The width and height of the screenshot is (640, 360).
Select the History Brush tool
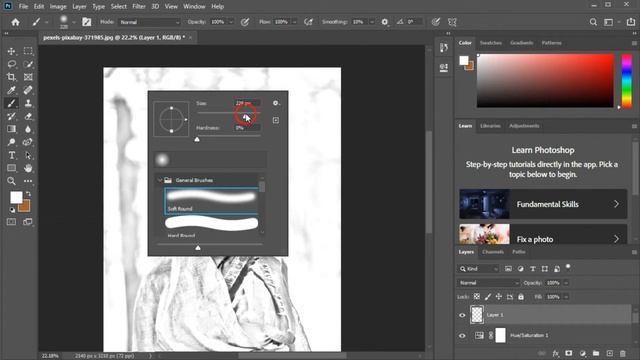coord(11,116)
